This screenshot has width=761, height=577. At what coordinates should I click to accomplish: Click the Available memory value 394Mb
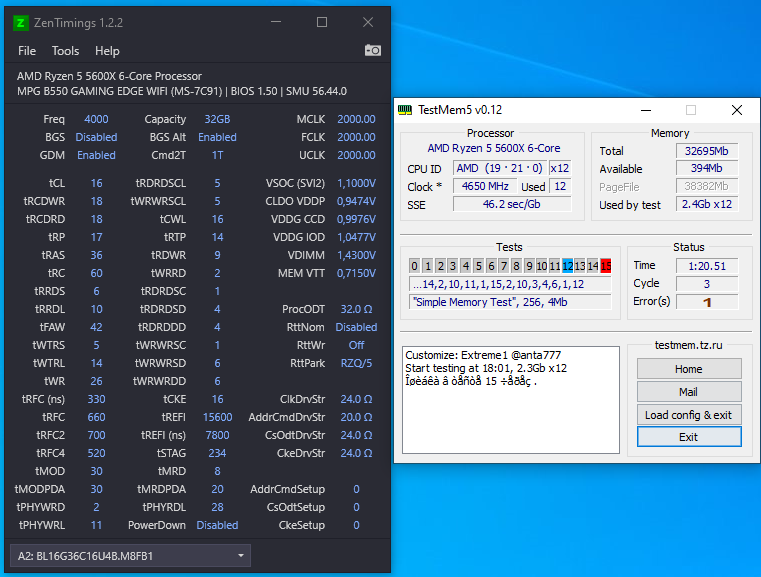point(707,168)
